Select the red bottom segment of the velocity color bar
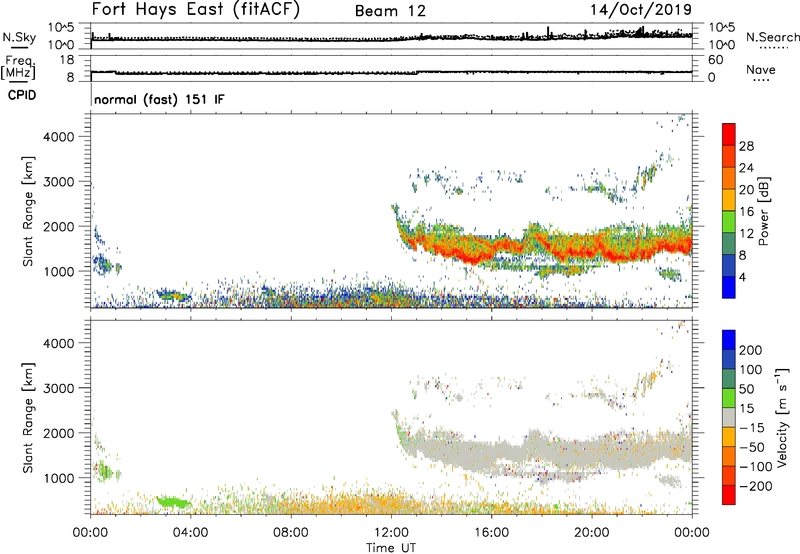 [729, 495]
